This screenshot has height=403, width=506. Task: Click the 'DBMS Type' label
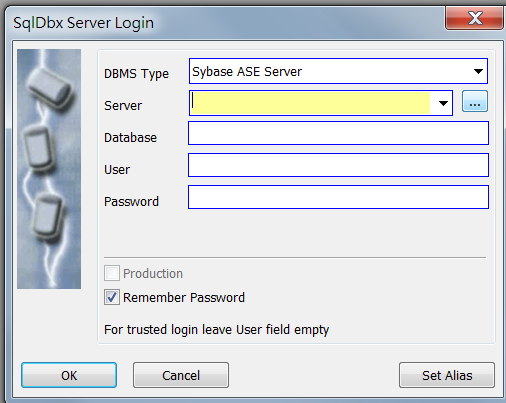point(136,74)
